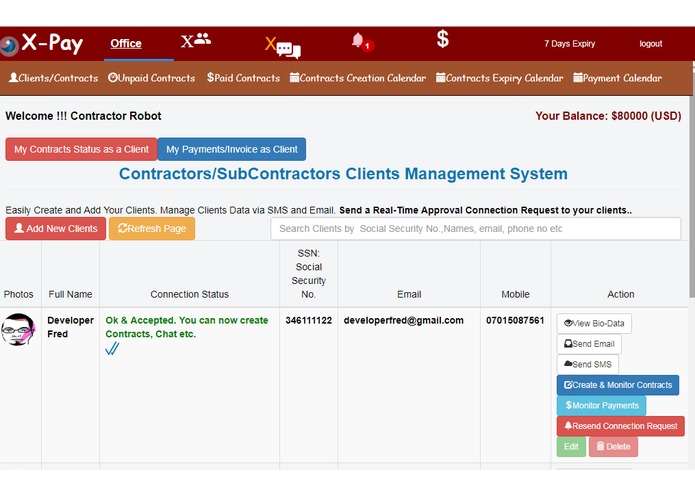Click Resend Connection Request button

(x=621, y=426)
